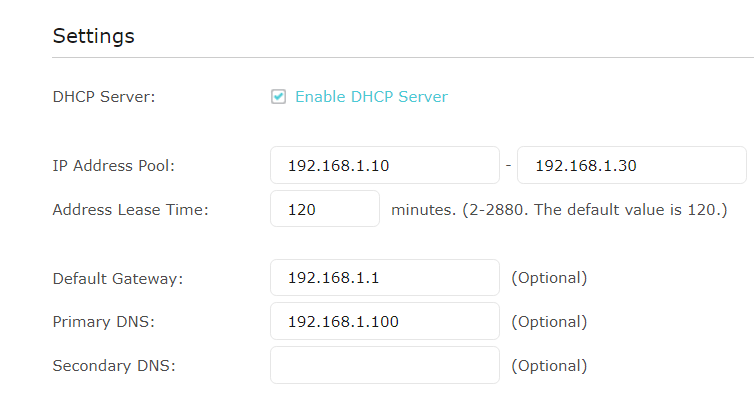Click the DHCP Server label
754x409 pixels.
(x=104, y=97)
